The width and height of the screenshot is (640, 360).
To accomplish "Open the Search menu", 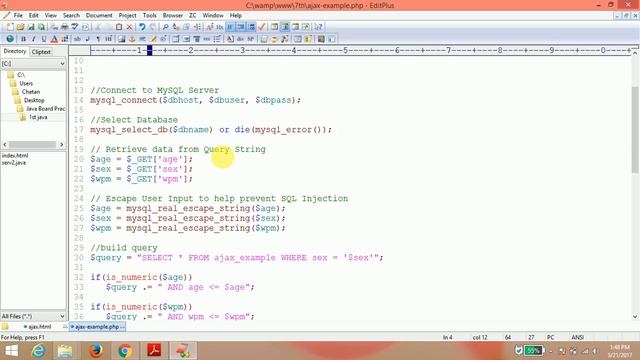I will pyautogui.click(x=71, y=16).
